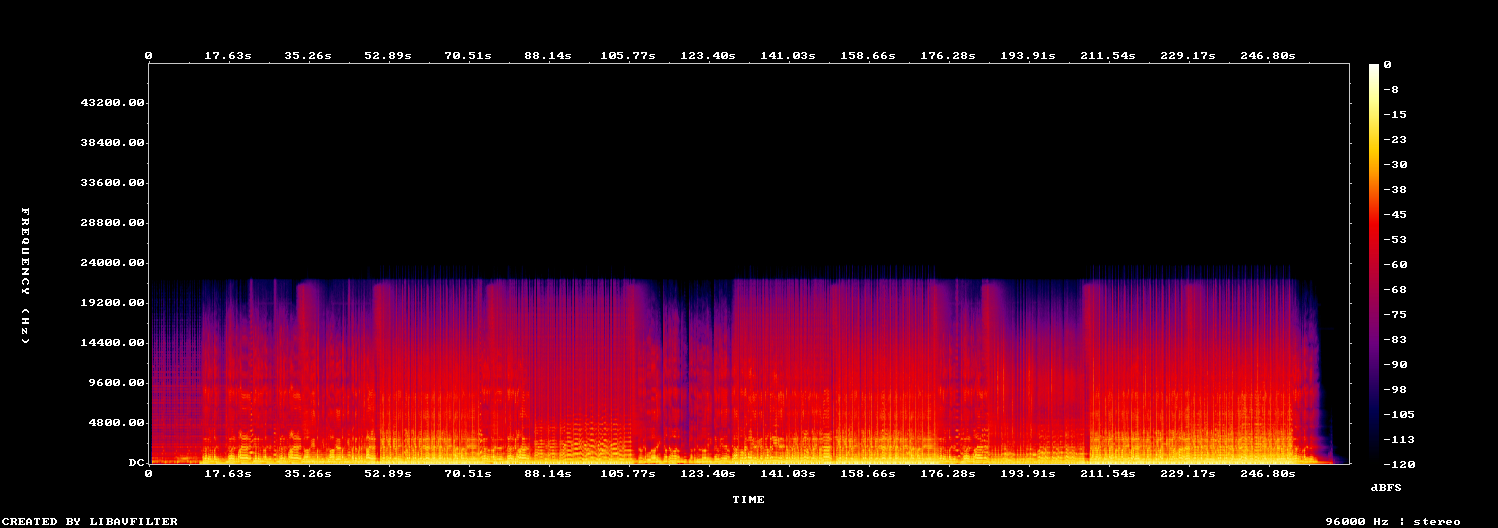Click the TIME axis title below spectrogram
This screenshot has height=528, width=1498.
pos(749,499)
